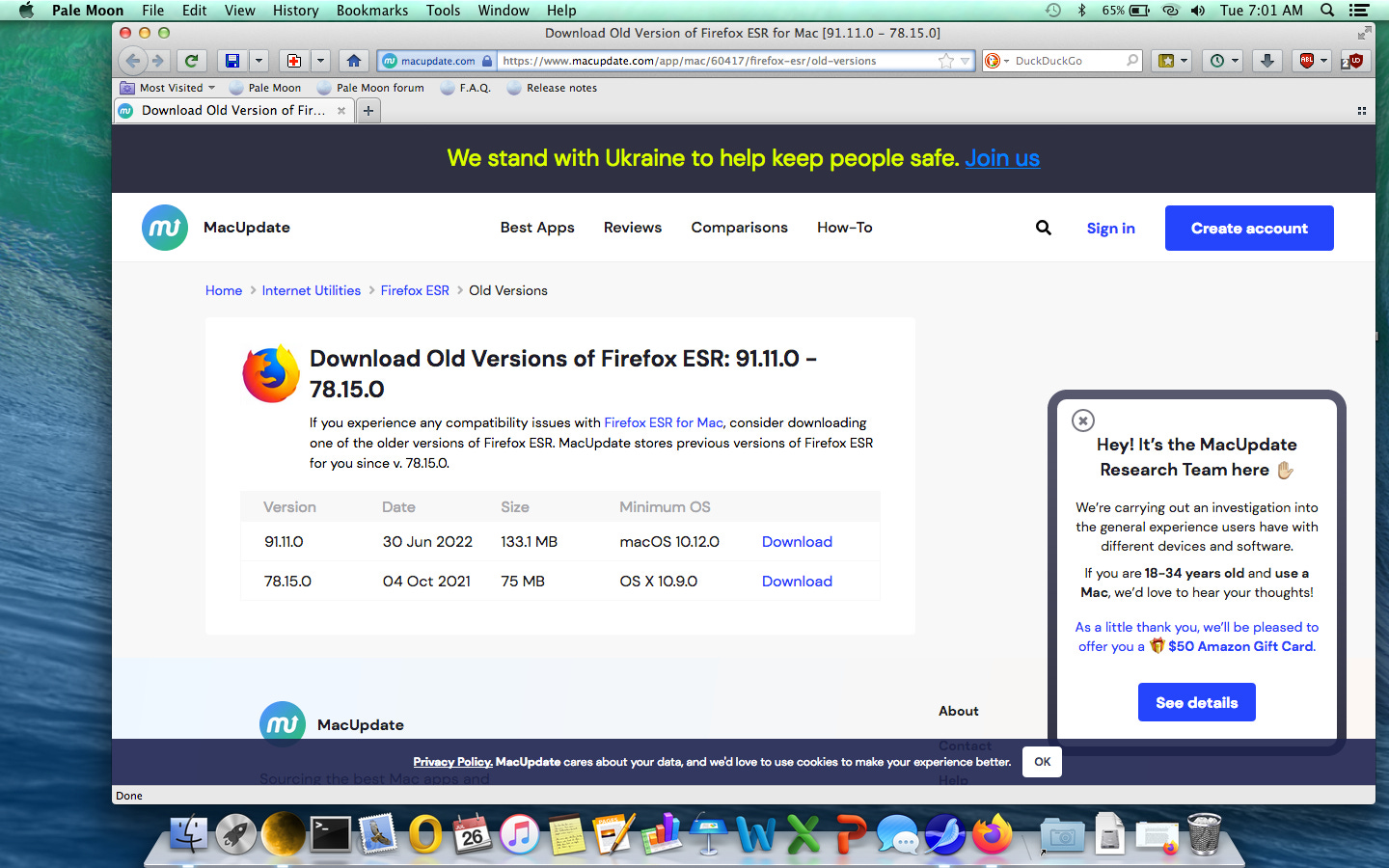1389x868 pixels.
Task: Open the URL bar history dropdown arrow
Action: pos(965,61)
